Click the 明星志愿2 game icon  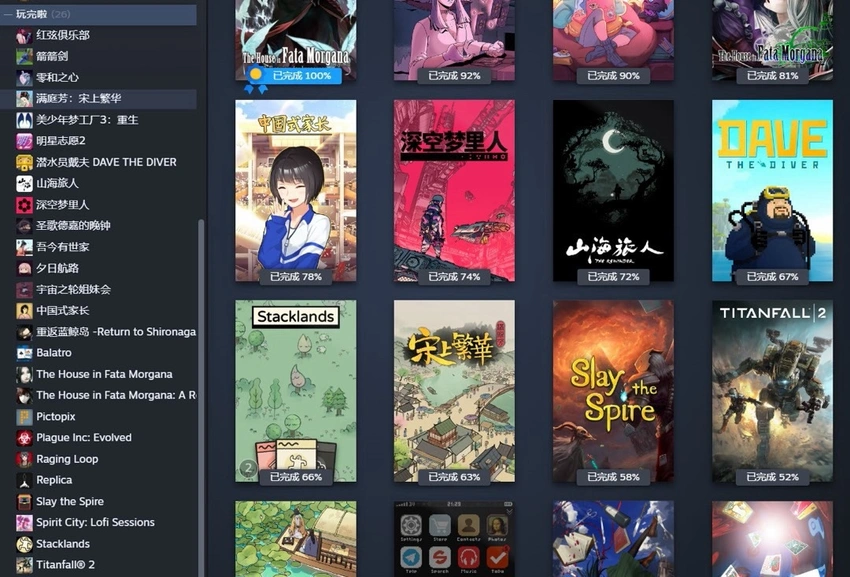(x=24, y=141)
